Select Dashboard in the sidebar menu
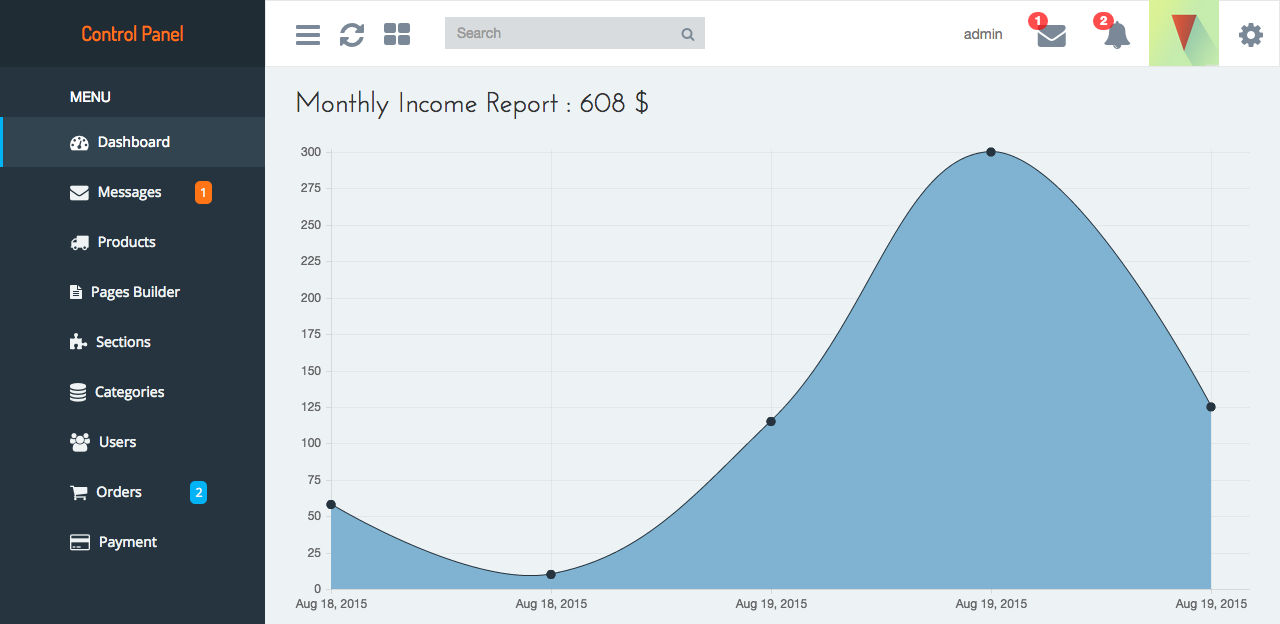Screen dimensions: 1280x624 pyautogui.click(x=133, y=142)
